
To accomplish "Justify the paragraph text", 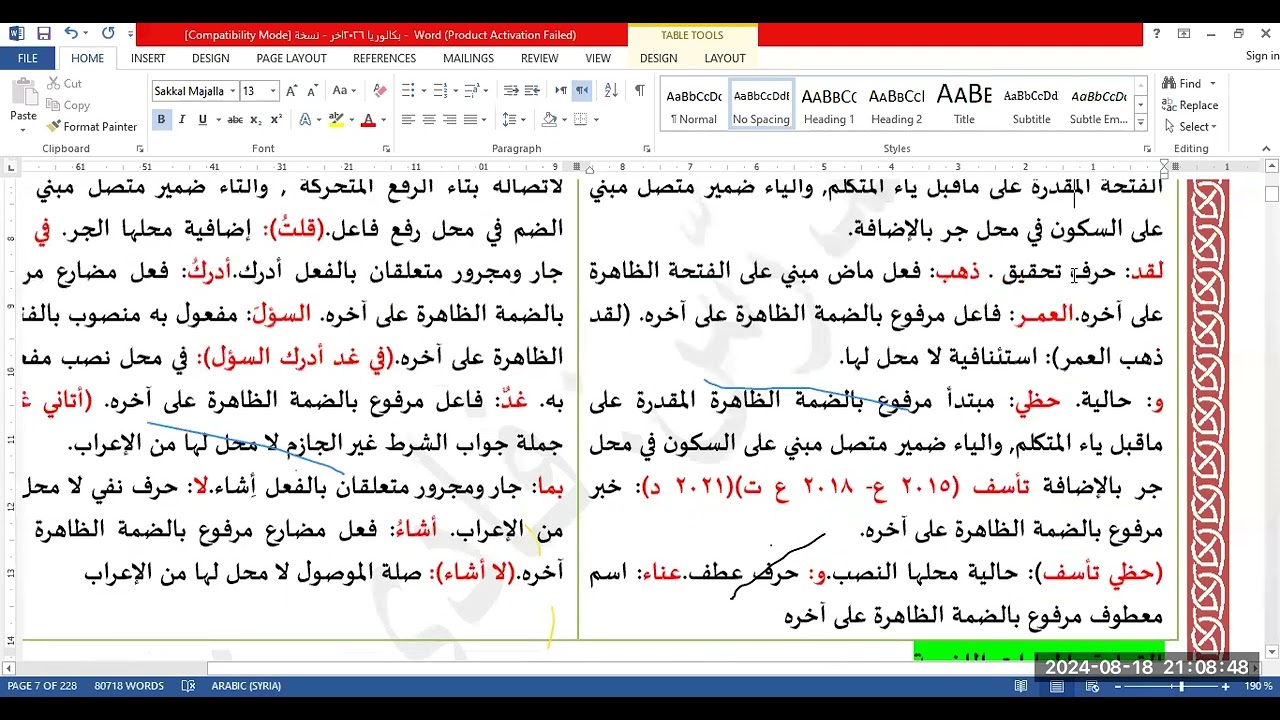I will pos(471,120).
